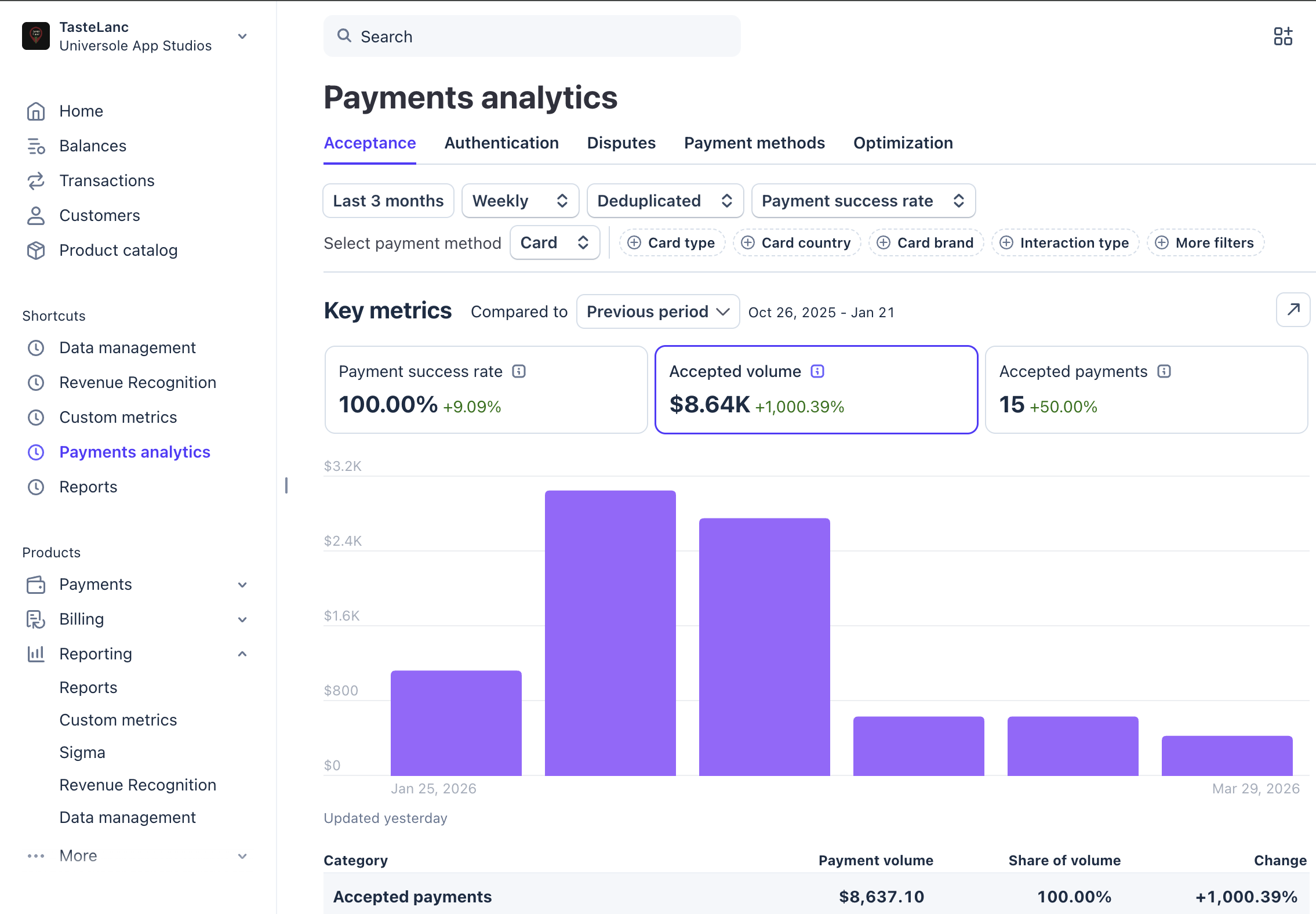Open Sigma under Reporting

pyautogui.click(x=82, y=753)
